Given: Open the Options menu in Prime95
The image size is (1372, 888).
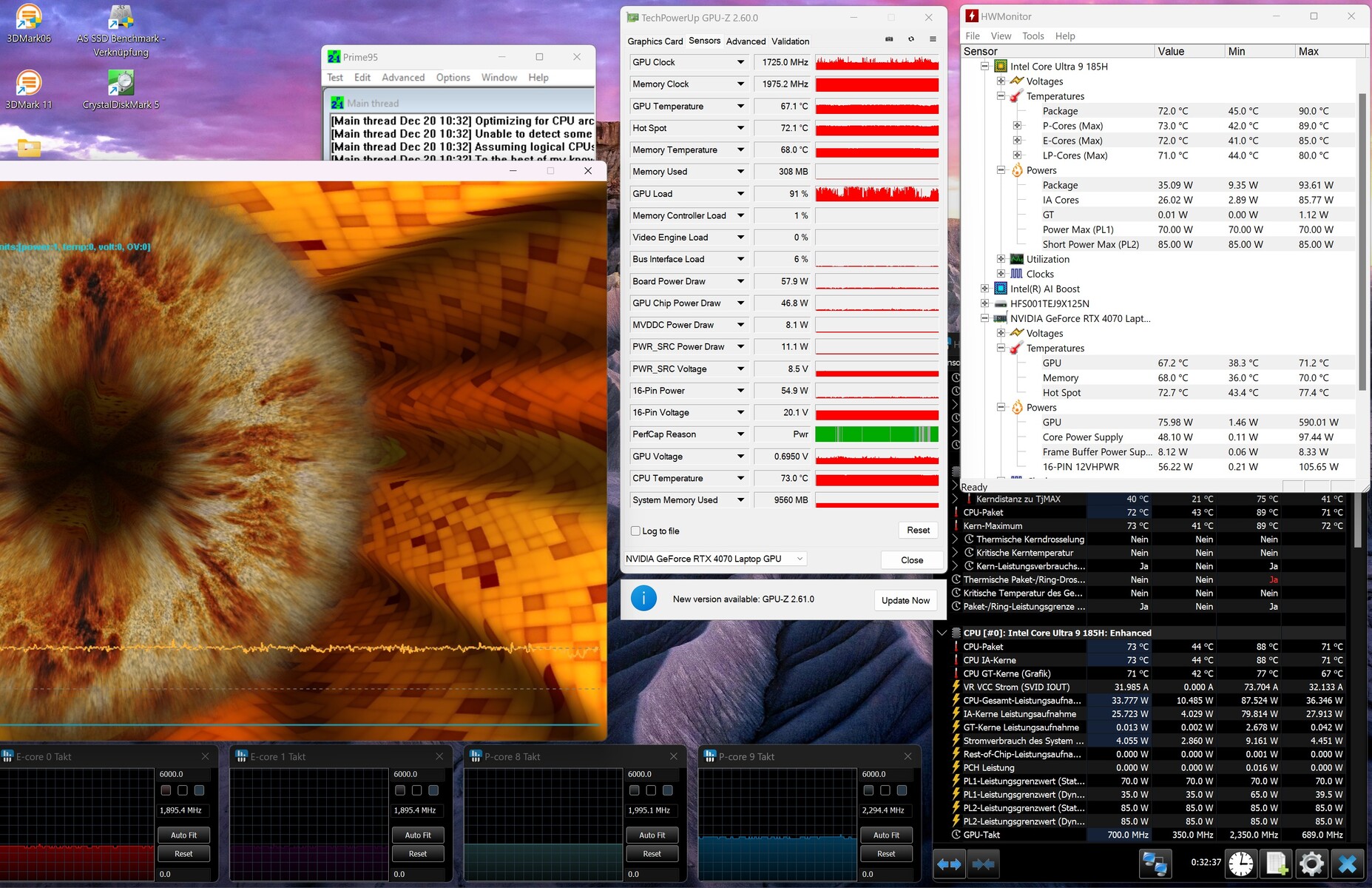Looking at the screenshot, I should [453, 78].
